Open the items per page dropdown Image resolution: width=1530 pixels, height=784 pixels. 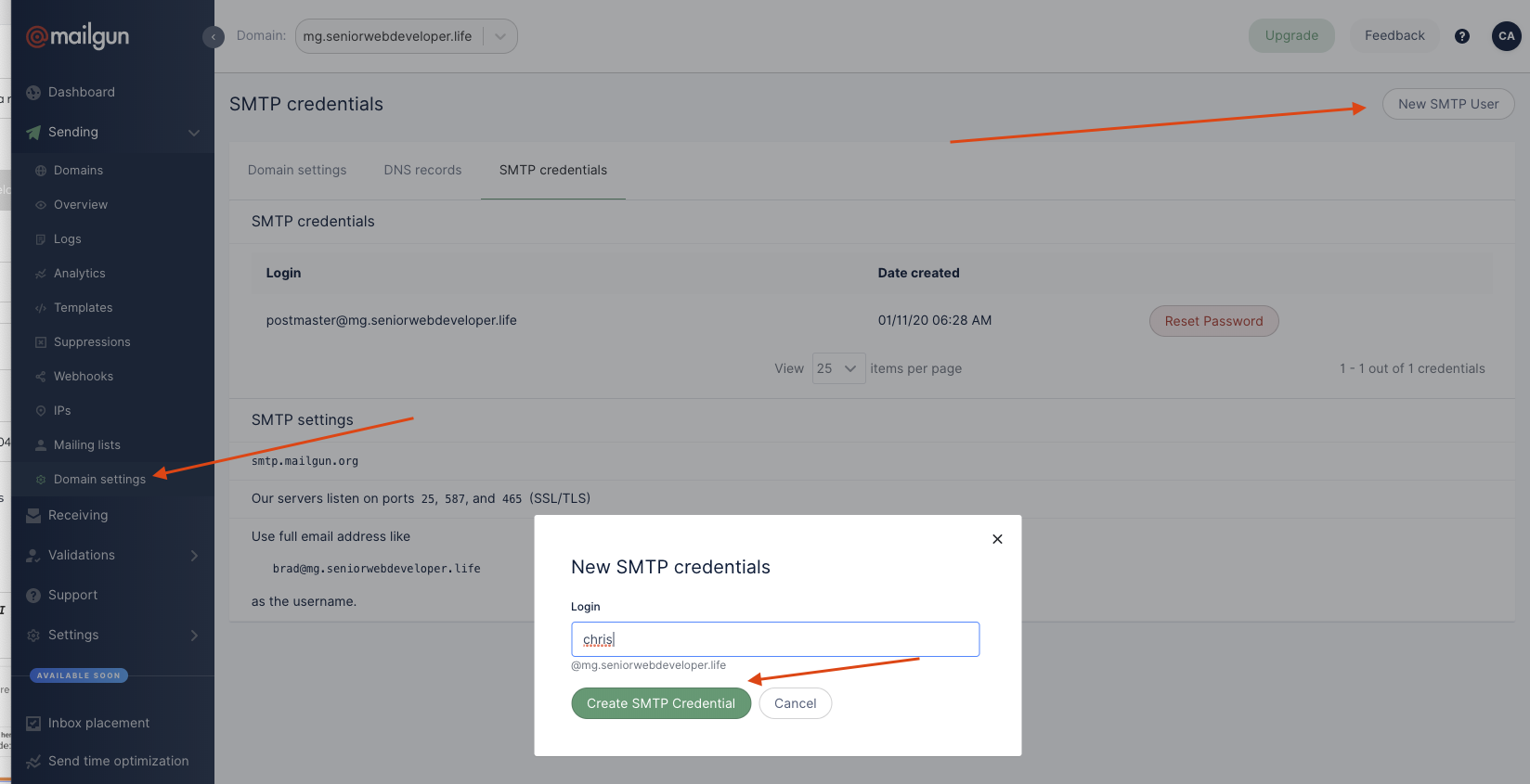pos(838,368)
